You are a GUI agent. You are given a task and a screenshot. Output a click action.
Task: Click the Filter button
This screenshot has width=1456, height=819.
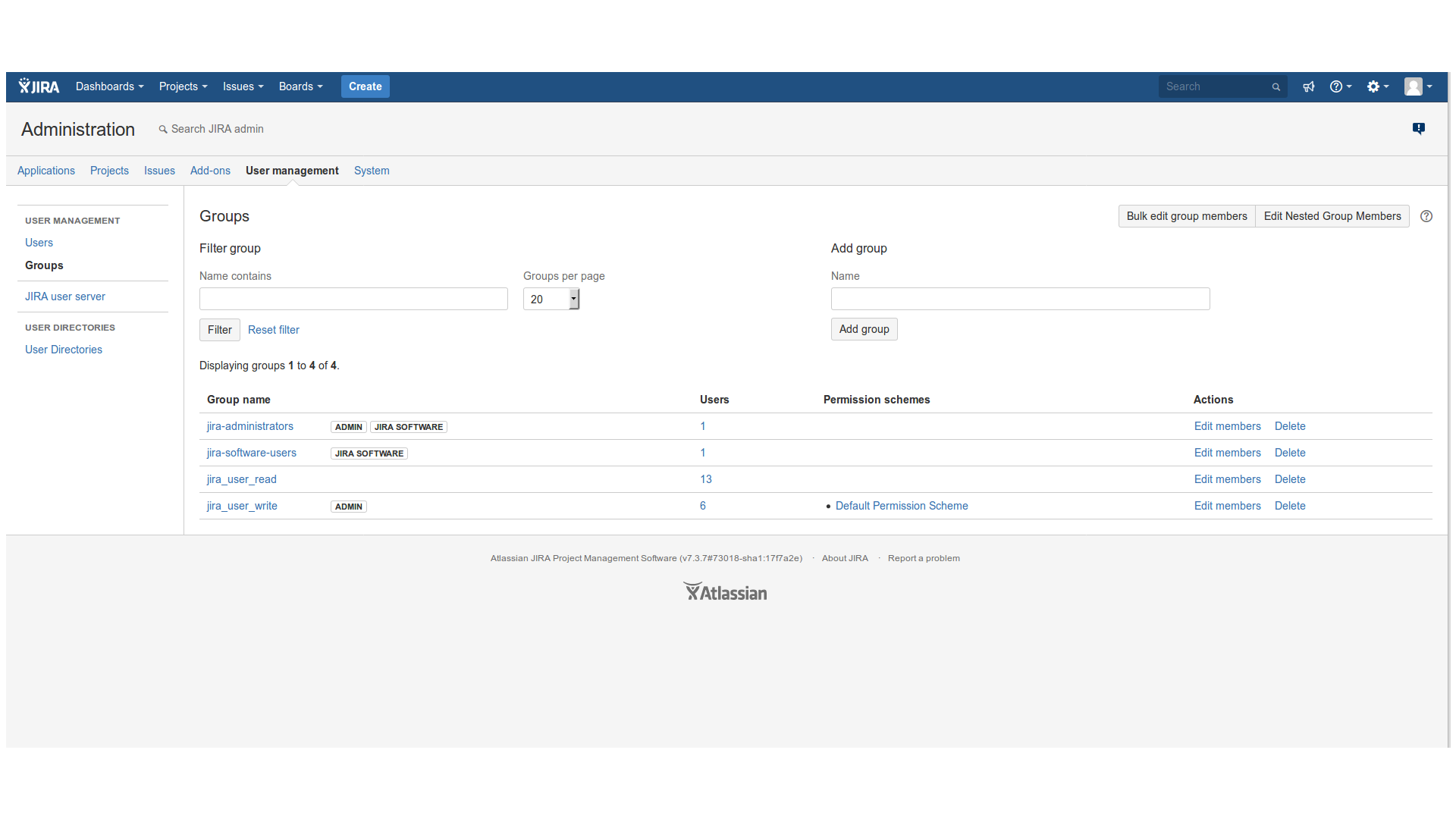click(220, 330)
